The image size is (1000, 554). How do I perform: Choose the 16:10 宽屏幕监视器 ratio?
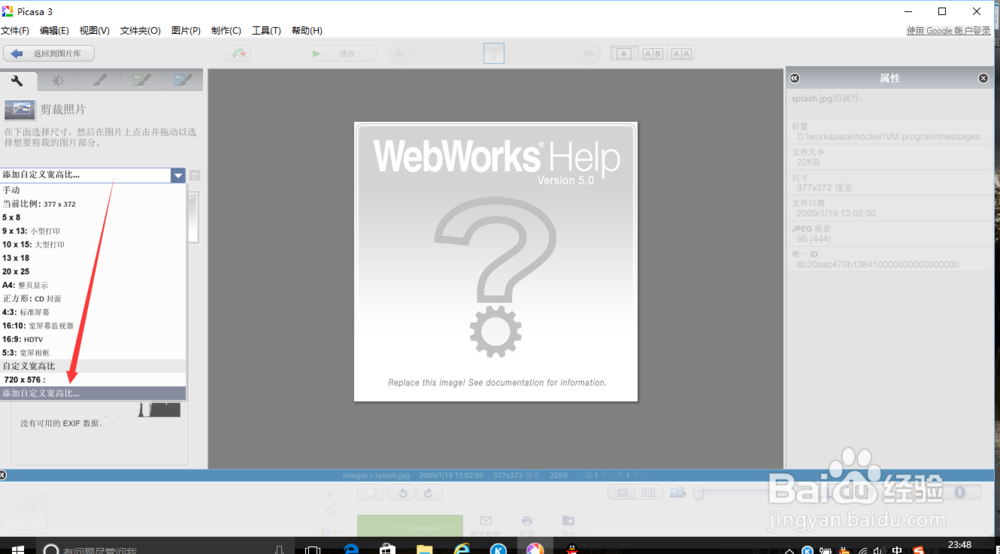(x=93, y=326)
